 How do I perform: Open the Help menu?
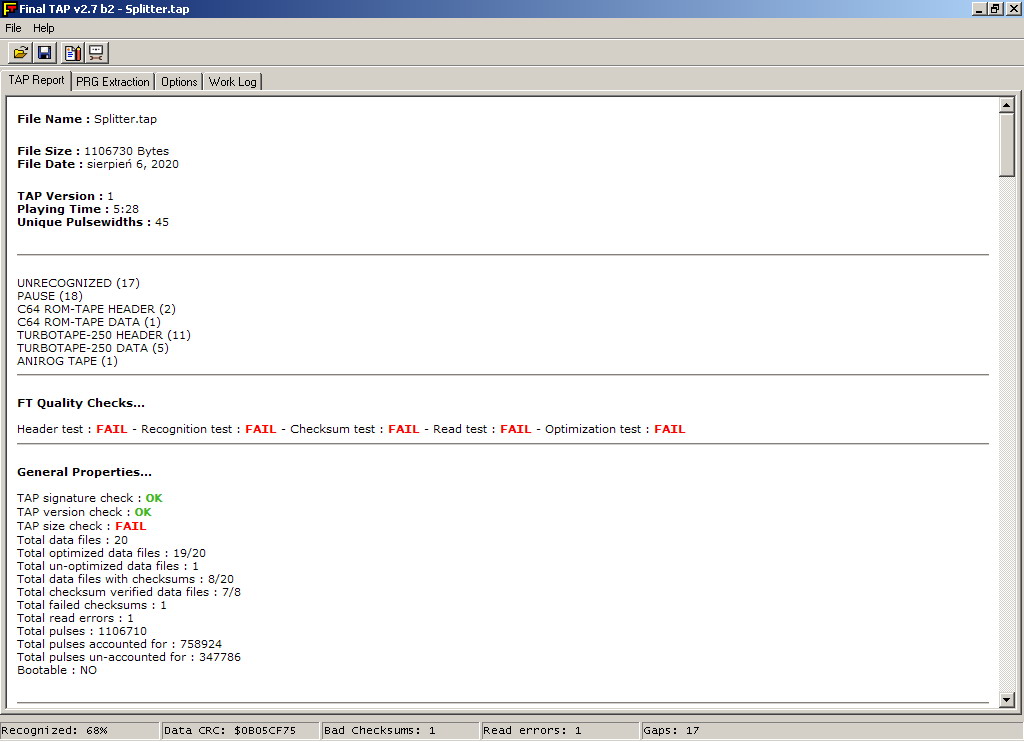pyautogui.click(x=43, y=28)
